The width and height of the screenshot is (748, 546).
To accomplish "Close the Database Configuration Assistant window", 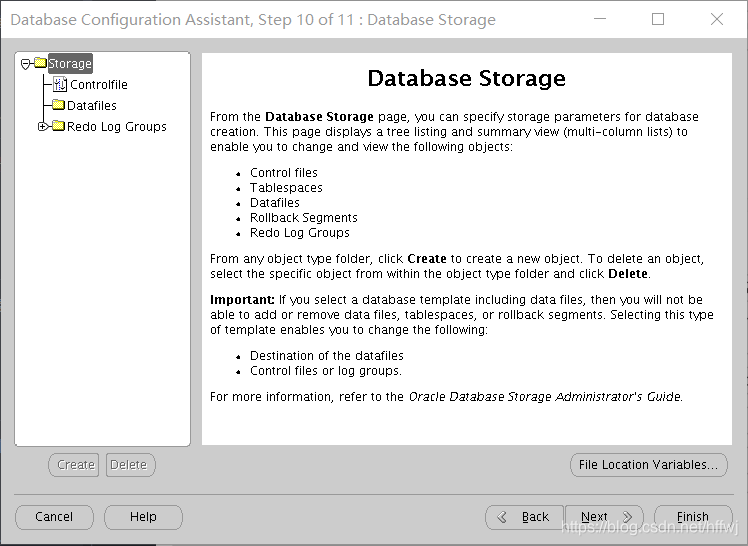I will pyautogui.click(x=717, y=19).
